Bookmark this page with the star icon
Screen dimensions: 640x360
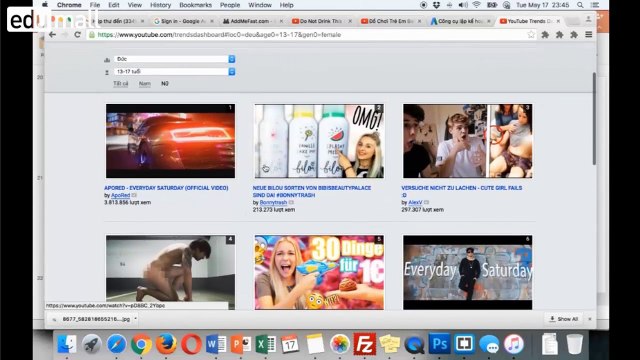click(x=531, y=35)
